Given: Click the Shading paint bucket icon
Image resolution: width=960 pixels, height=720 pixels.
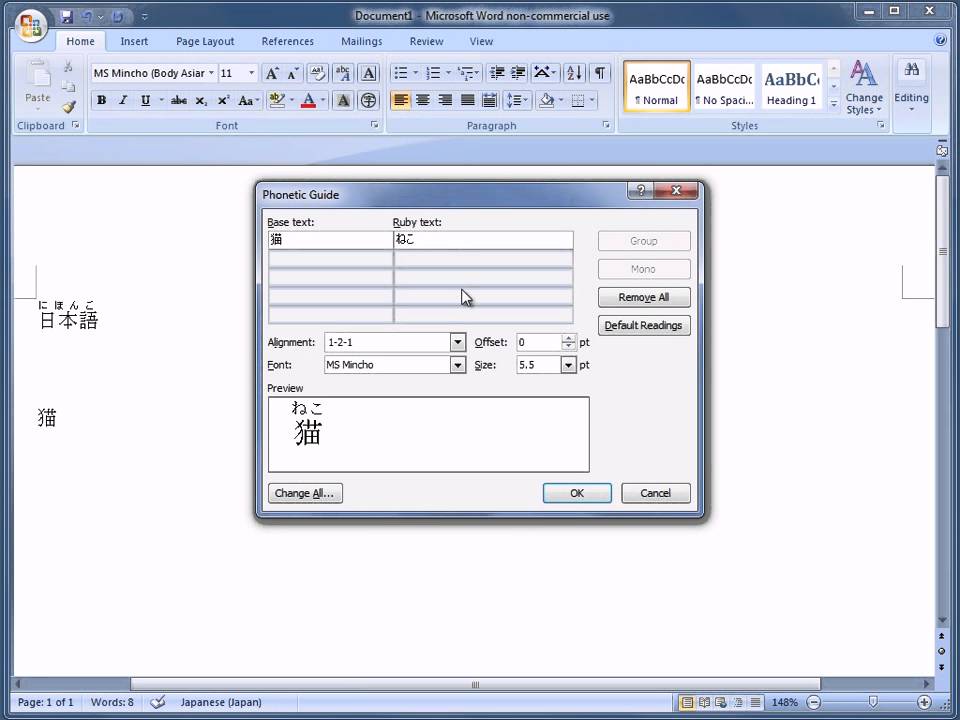Looking at the screenshot, I should (x=546, y=100).
